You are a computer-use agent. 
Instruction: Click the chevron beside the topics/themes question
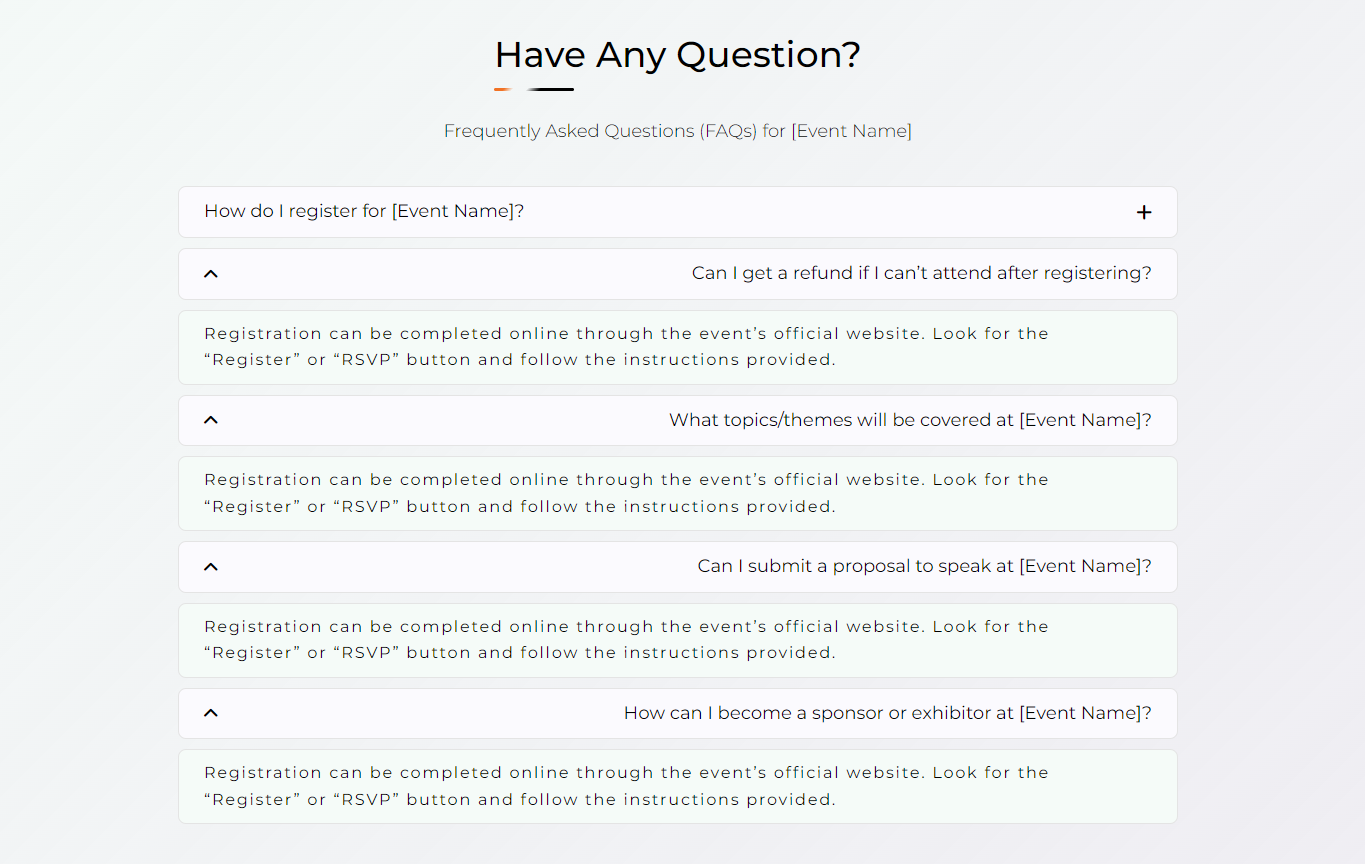click(210, 420)
